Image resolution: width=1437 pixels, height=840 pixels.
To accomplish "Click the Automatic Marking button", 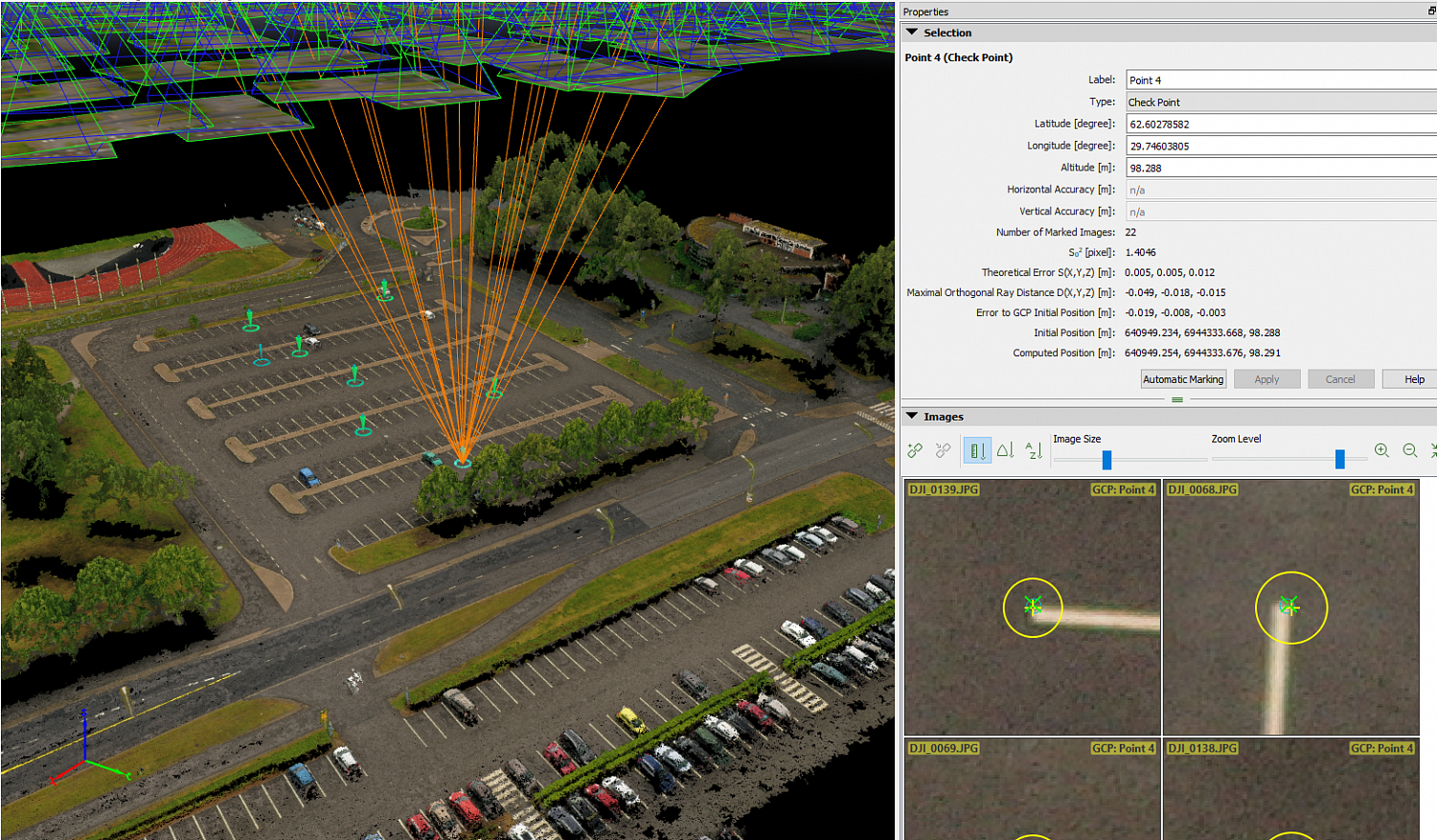I will (x=1182, y=378).
